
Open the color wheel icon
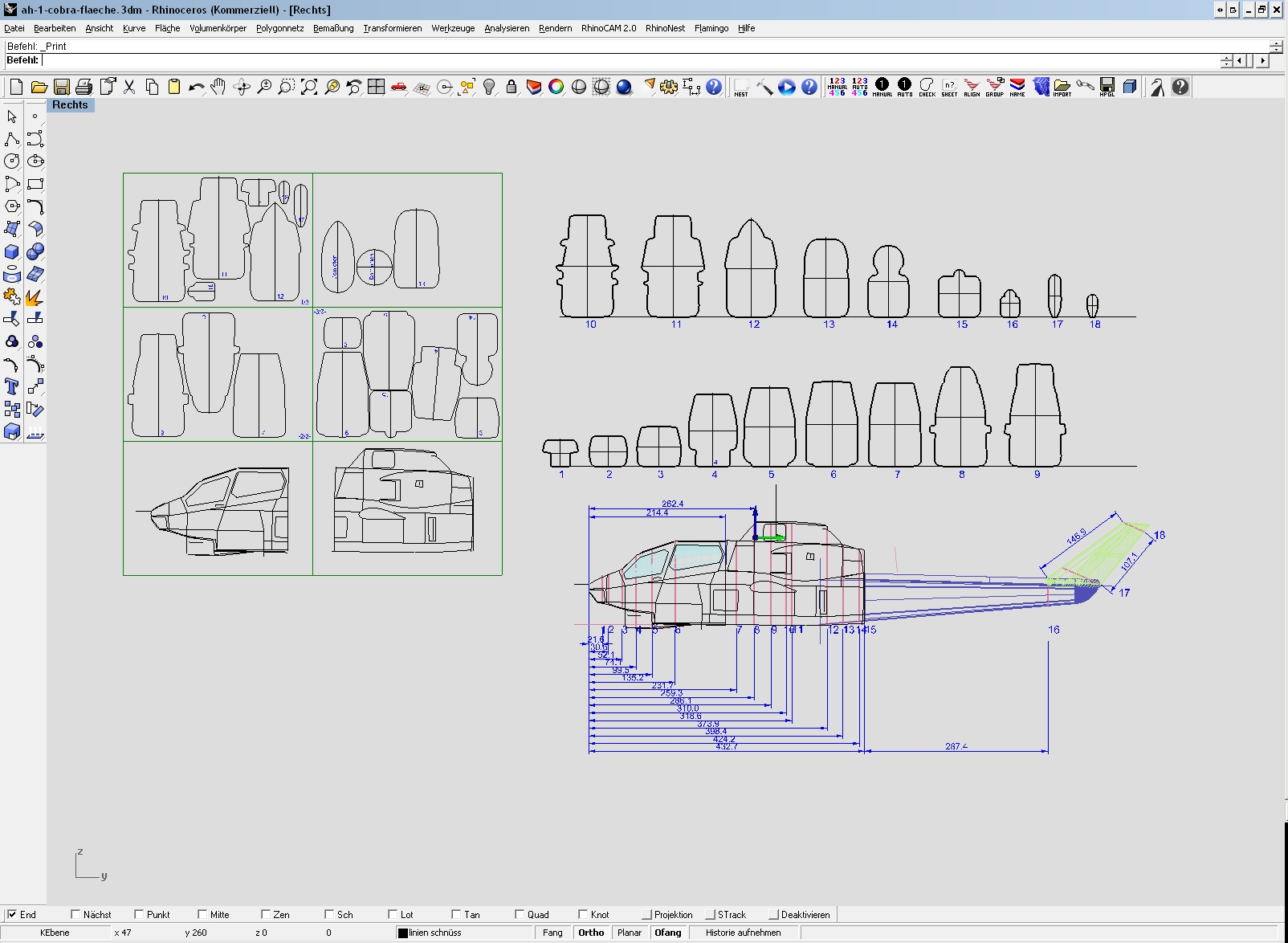(x=556, y=87)
